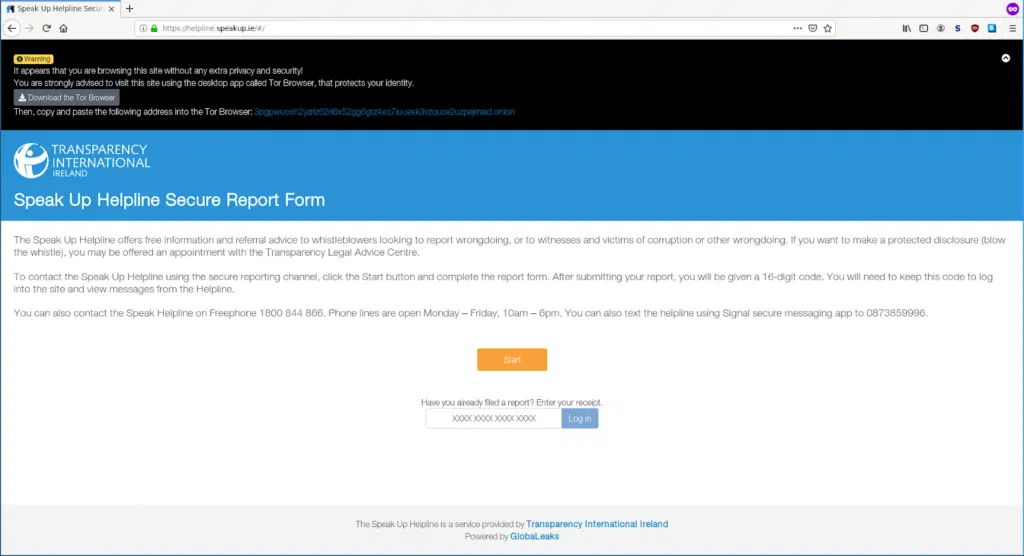Reload the current page
Viewport: 1024px width, 556px height.
(x=46, y=28)
